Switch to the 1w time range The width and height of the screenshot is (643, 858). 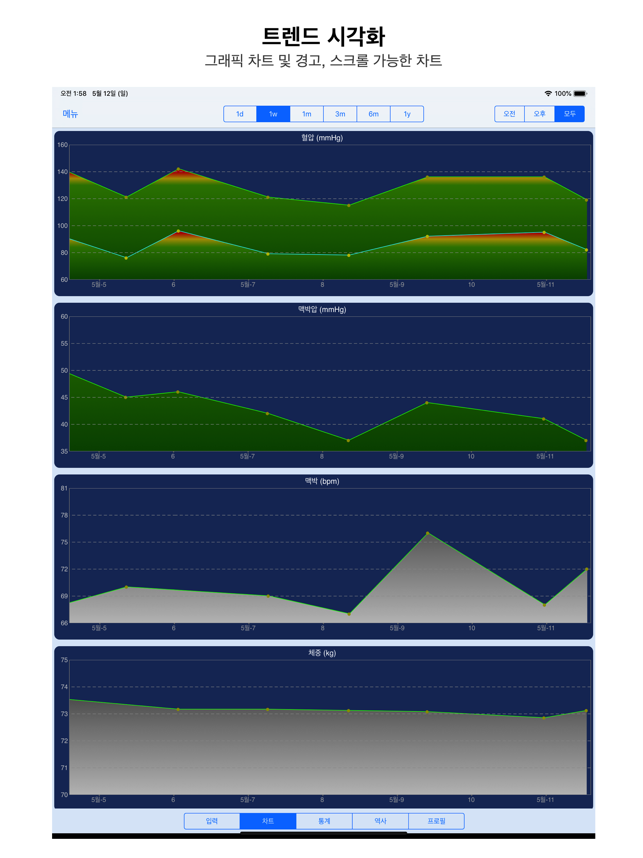[x=273, y=114]
